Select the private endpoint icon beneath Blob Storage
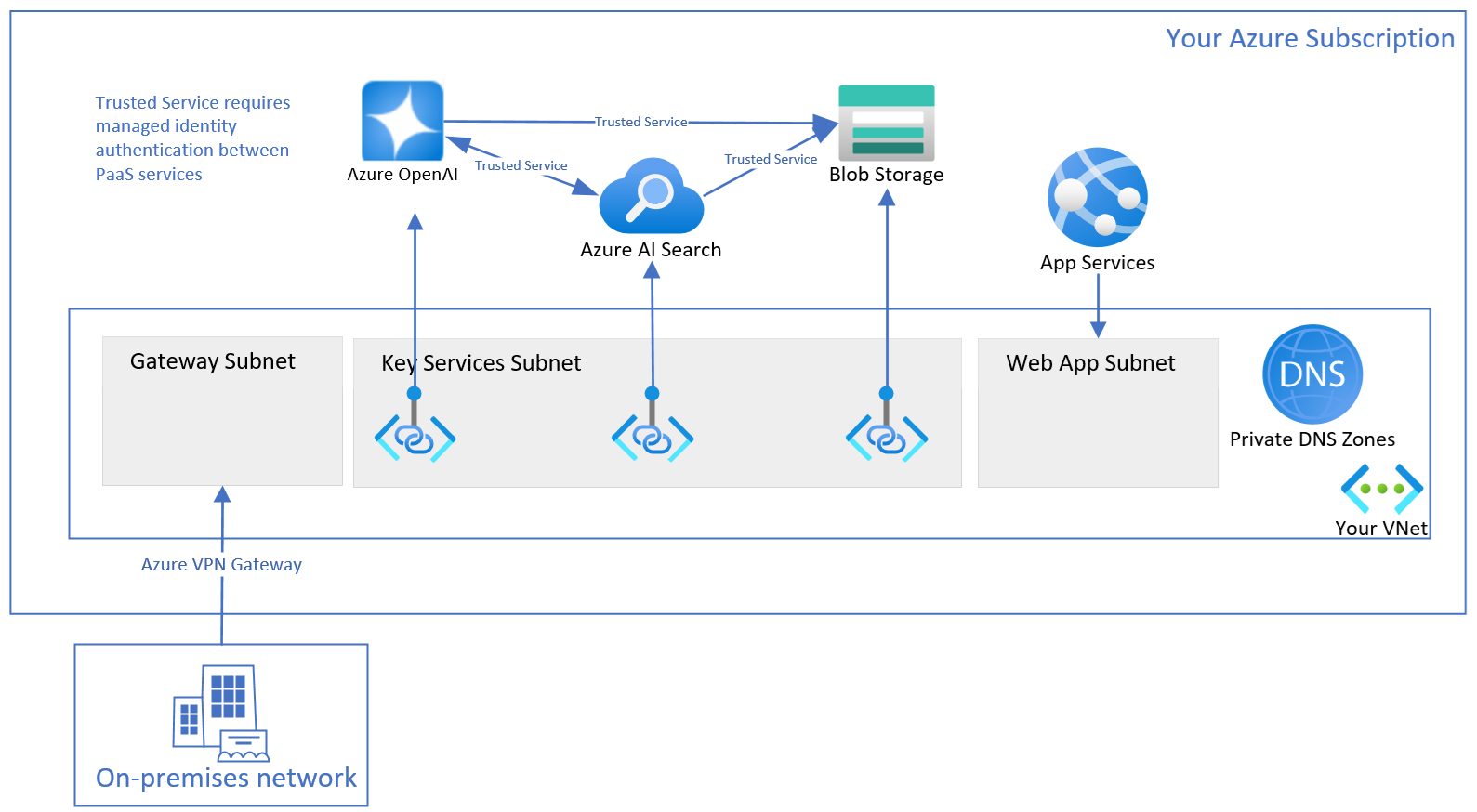The width and height of the screenshot is (1477, 812). (886, 437)
